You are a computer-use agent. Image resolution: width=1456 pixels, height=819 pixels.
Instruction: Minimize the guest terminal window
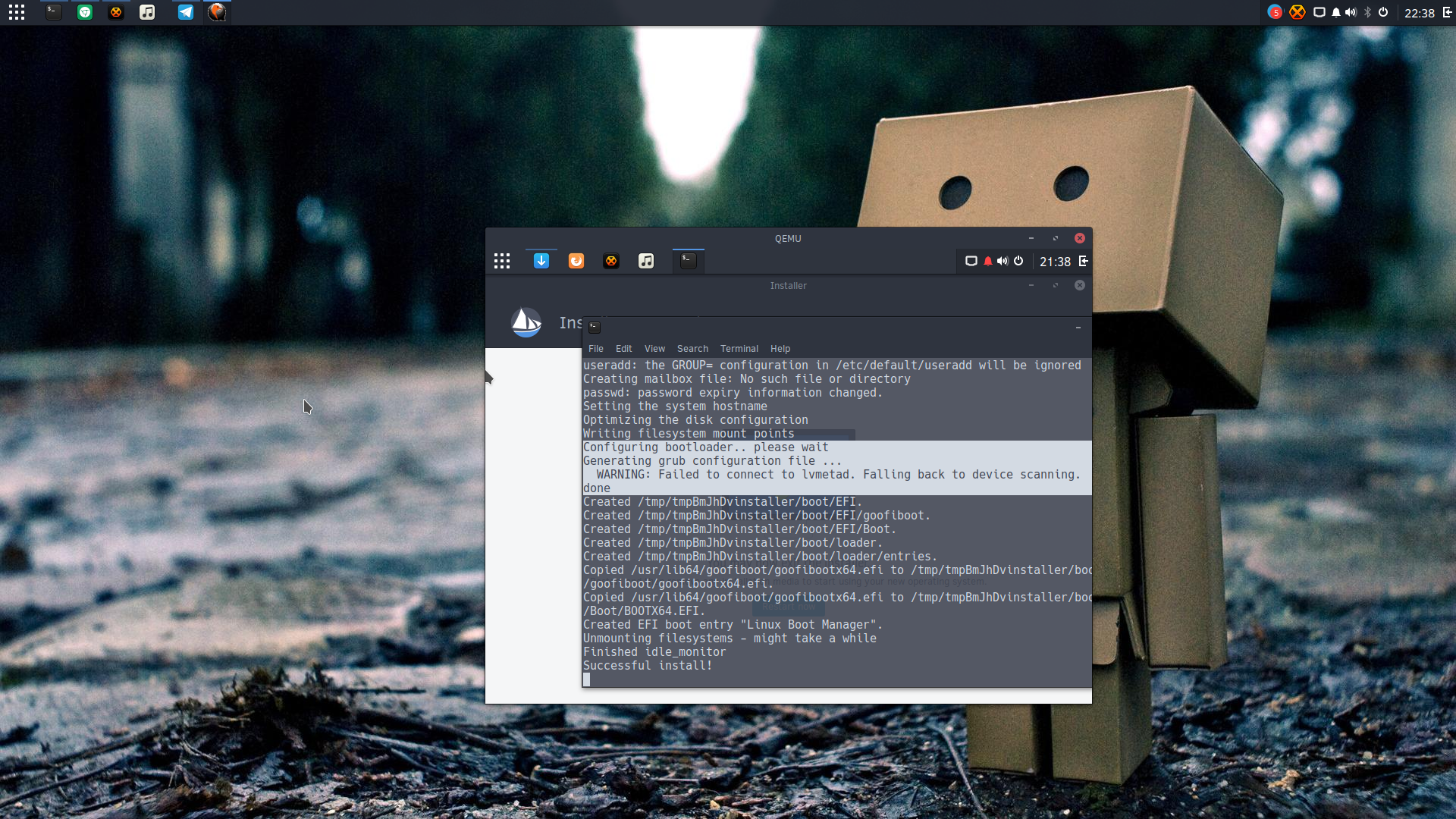pyautogui.click(x=1078, y=328)
